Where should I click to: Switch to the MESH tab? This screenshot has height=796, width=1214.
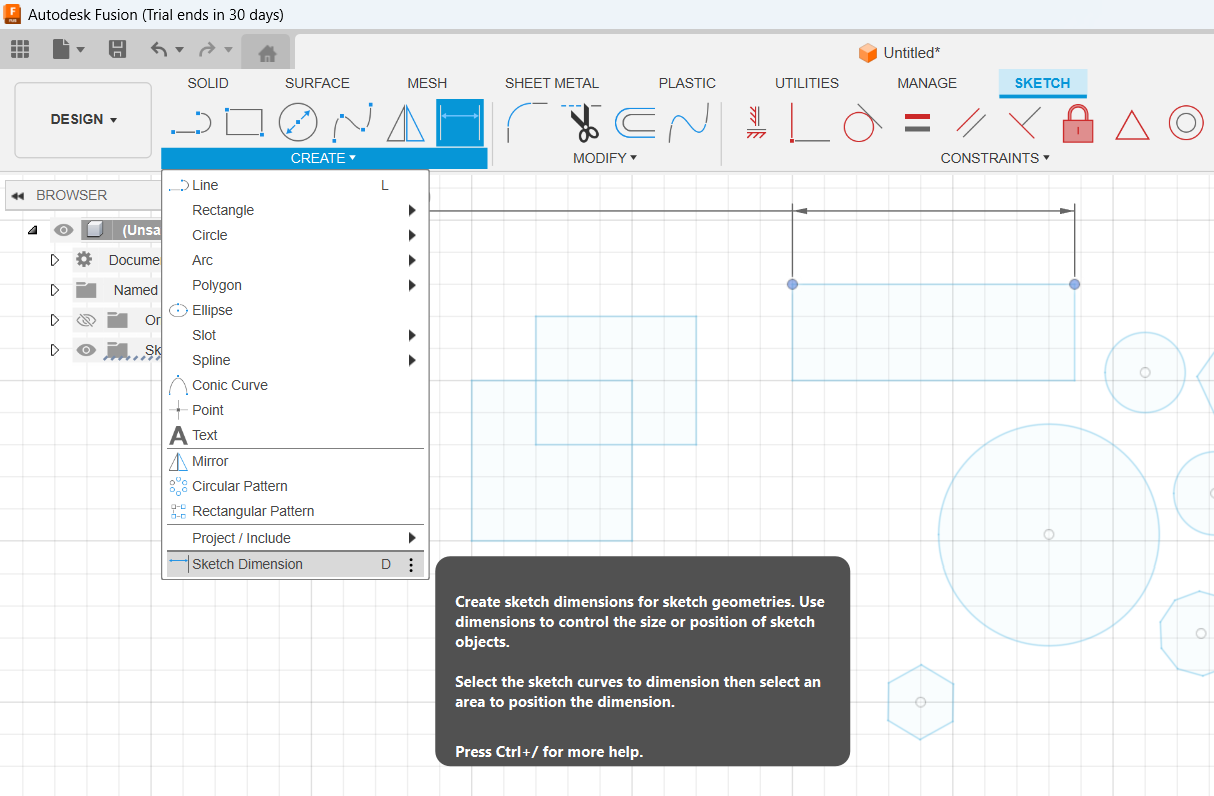(427, 83)
